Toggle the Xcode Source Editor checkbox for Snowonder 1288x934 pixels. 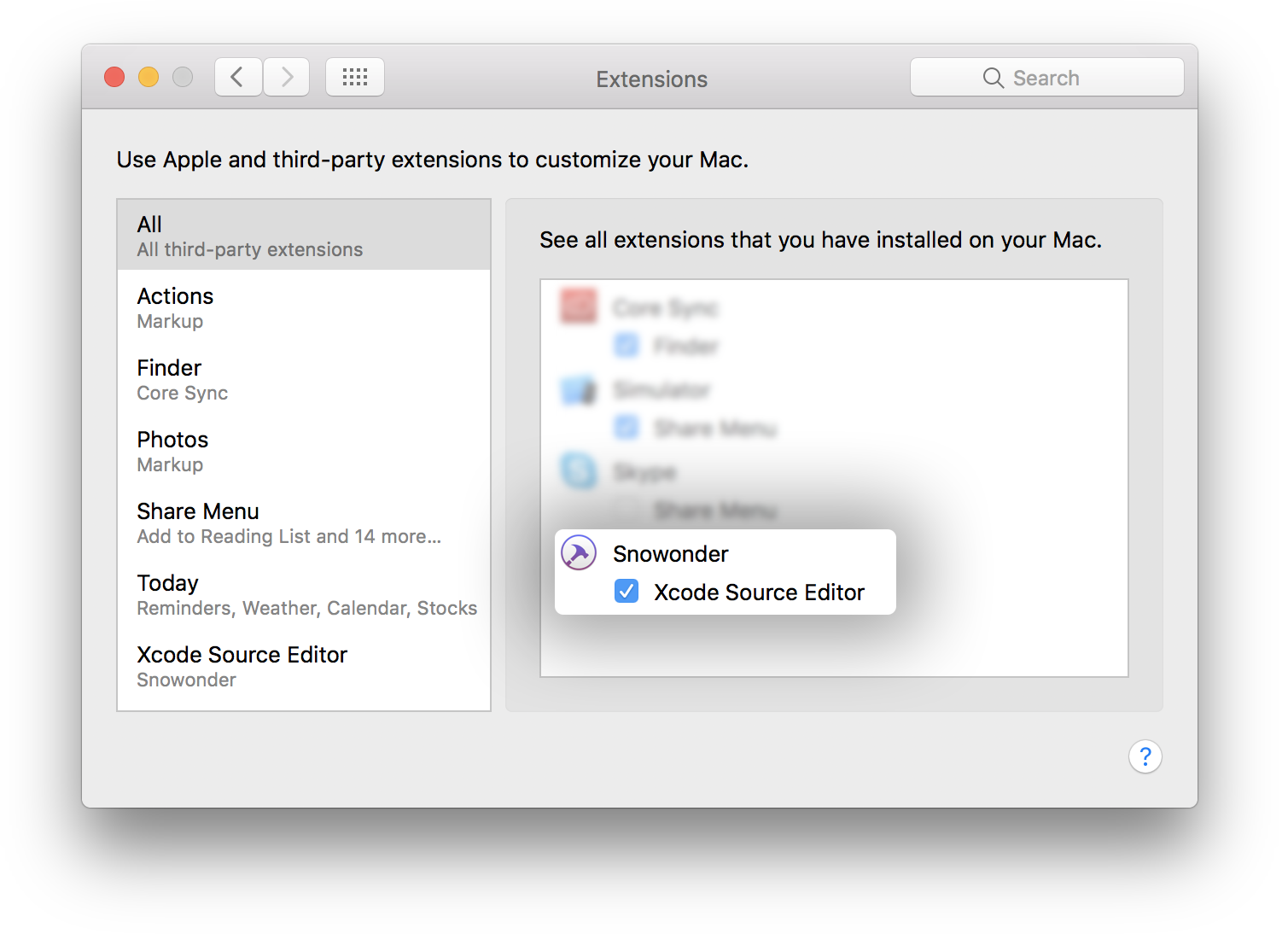(627, 591)
